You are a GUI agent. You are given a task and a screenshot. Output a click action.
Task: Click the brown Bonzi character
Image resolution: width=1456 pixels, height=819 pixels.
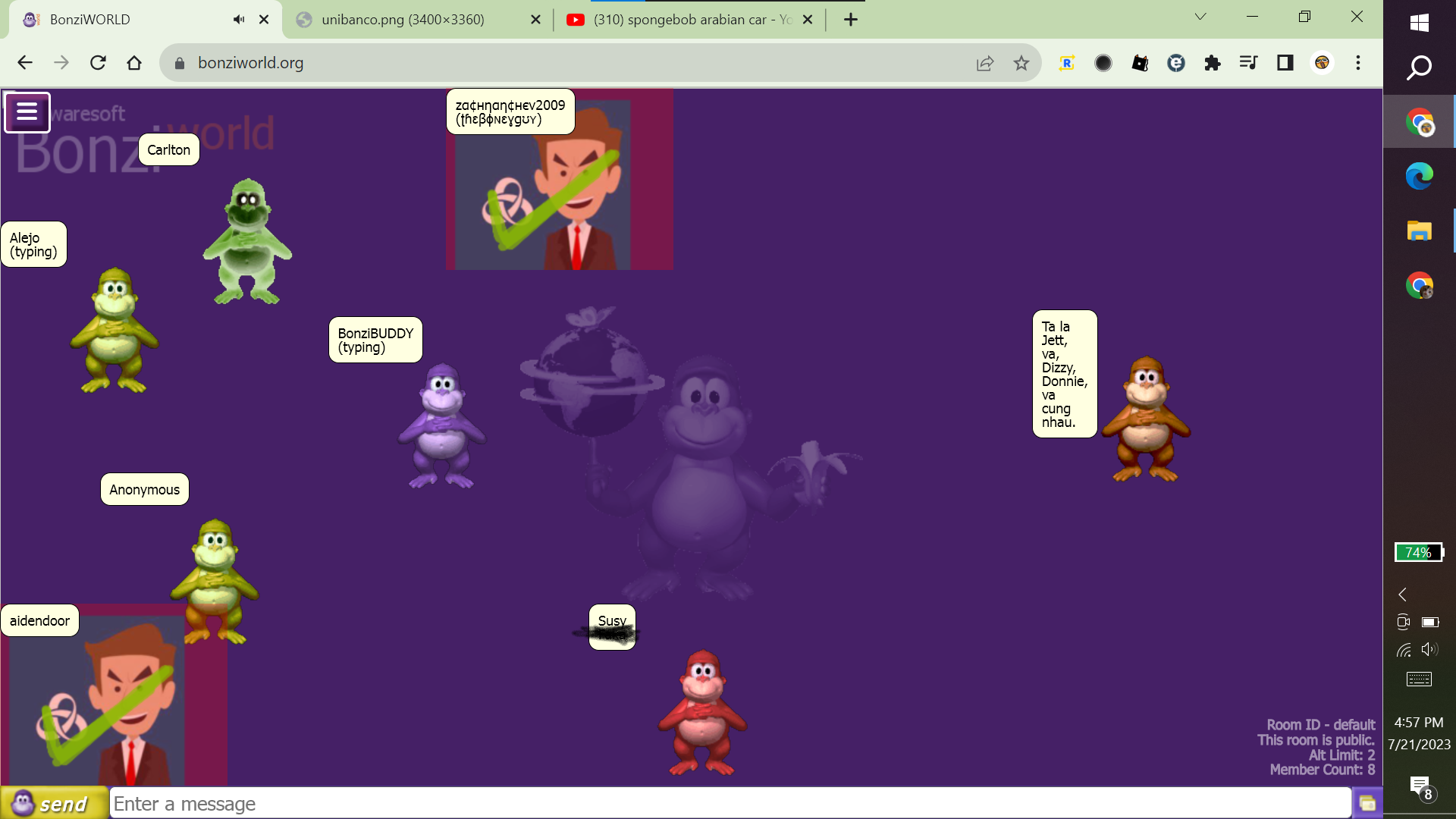click(x=1146, y=419)
